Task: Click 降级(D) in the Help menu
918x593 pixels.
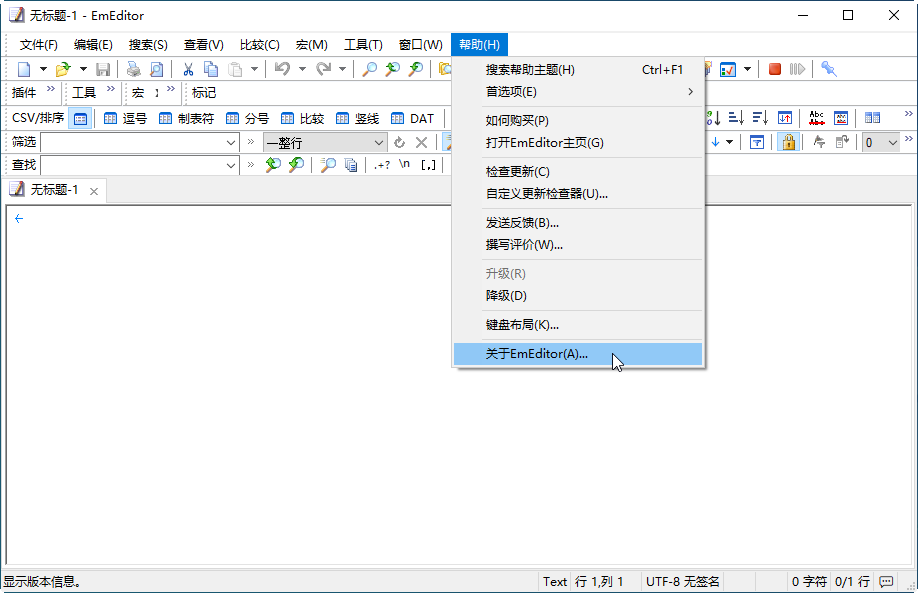Action: [x=578, y=296]
